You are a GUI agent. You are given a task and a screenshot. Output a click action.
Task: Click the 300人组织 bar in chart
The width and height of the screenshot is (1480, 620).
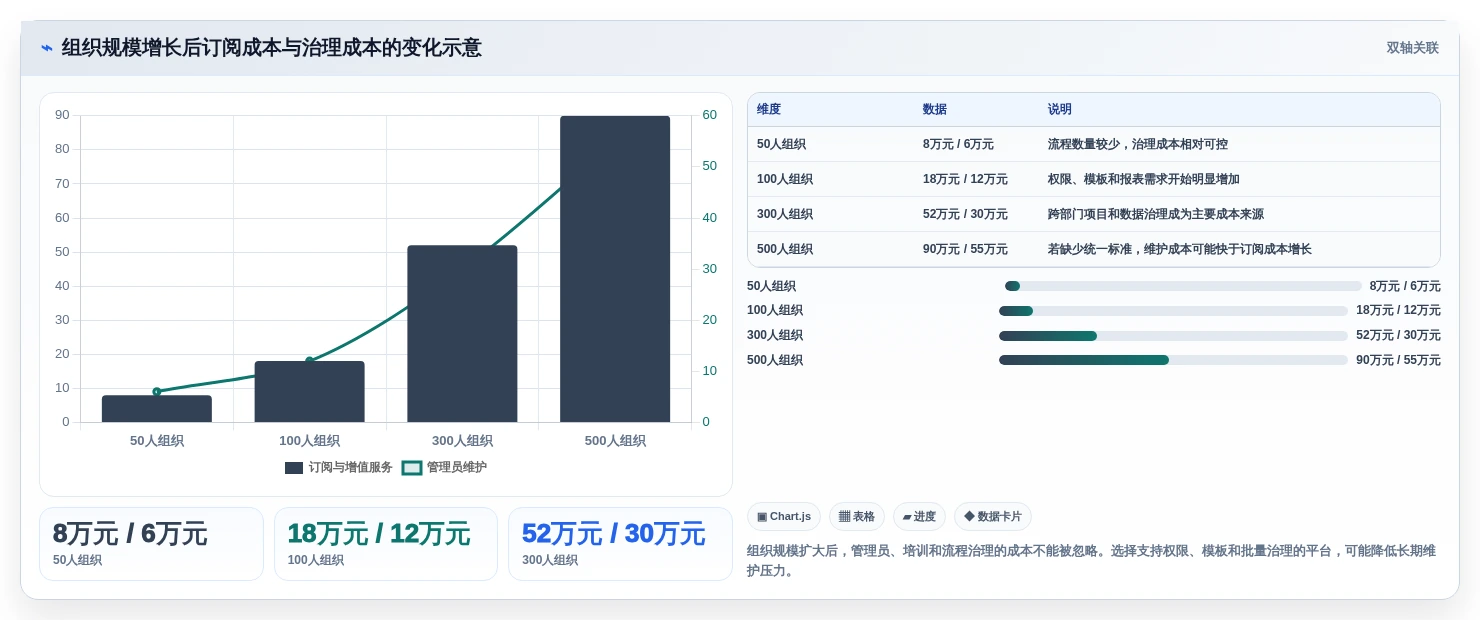[462, 334]
